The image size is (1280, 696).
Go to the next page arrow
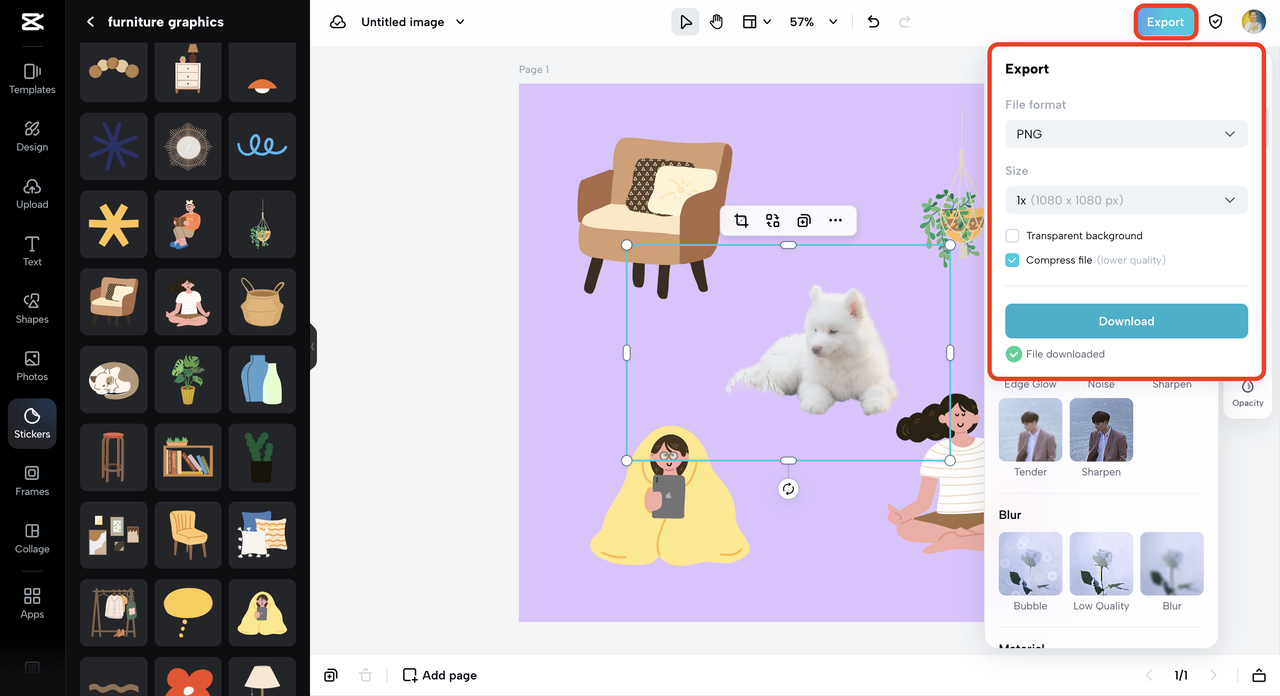coord(1213,675)
